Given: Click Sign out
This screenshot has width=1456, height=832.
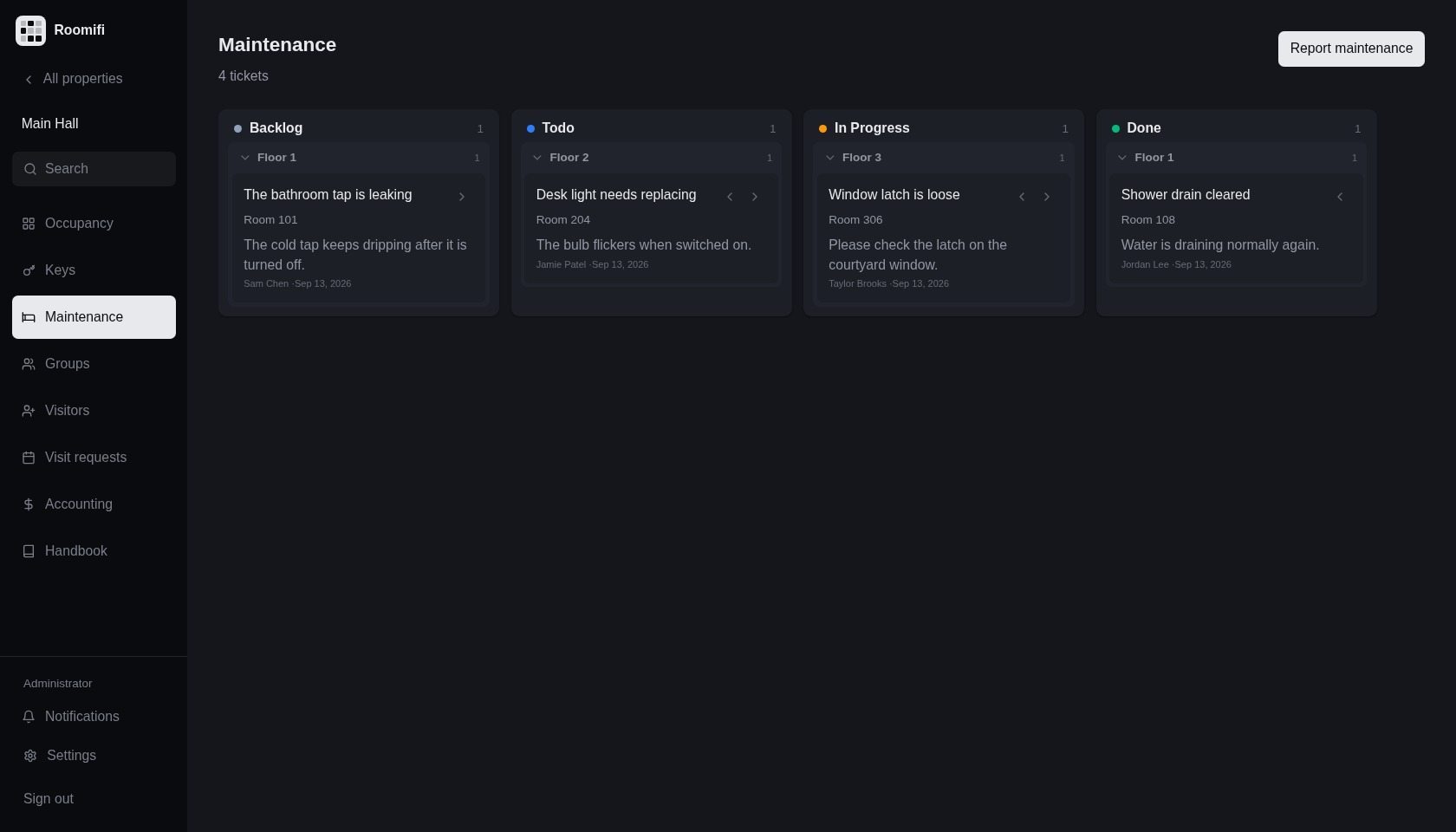Looking at the screenshot, I should (x=49, y=799).
